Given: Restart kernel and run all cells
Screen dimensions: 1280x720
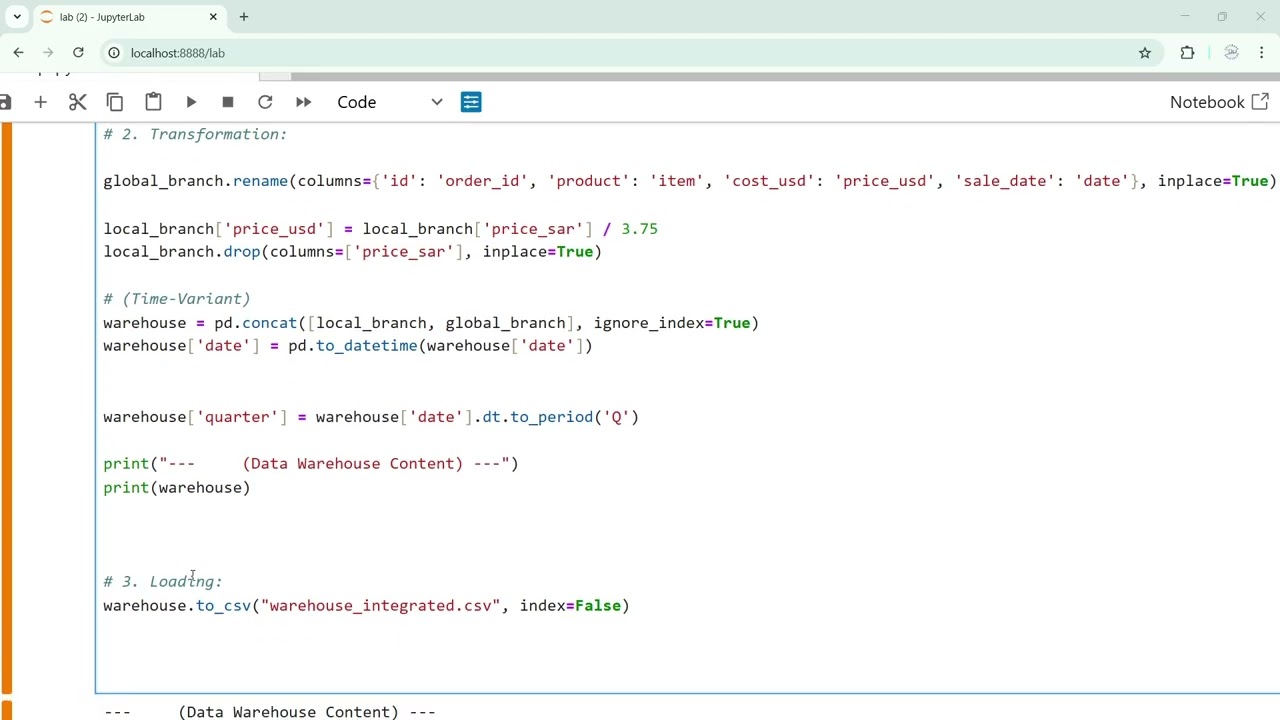Looking at the screenshot, I should click(303, 102).
